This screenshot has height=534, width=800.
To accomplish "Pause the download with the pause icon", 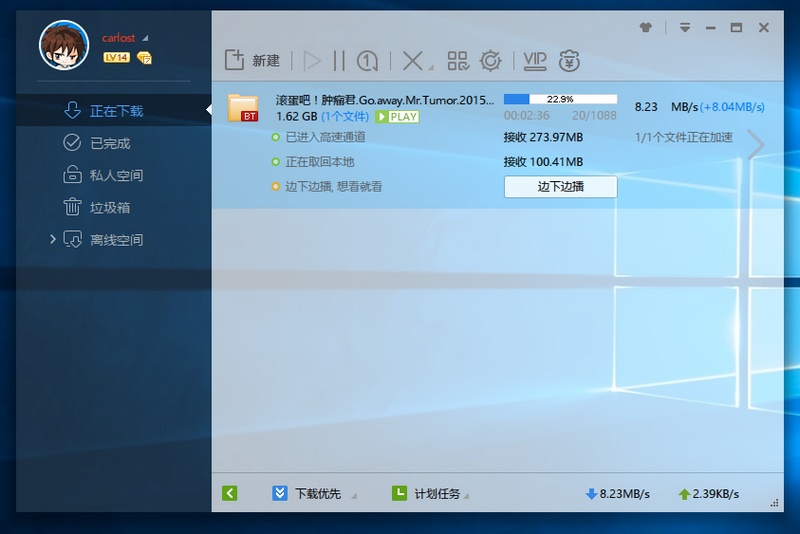I will (x=339, y=61).
